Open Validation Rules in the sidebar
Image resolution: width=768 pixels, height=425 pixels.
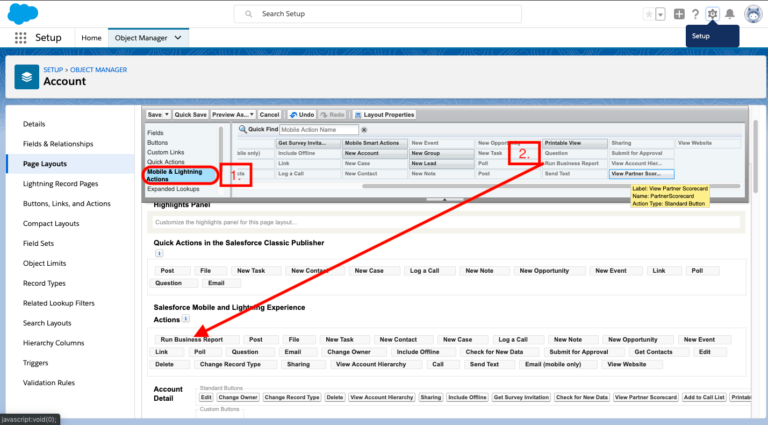point(48,383)
